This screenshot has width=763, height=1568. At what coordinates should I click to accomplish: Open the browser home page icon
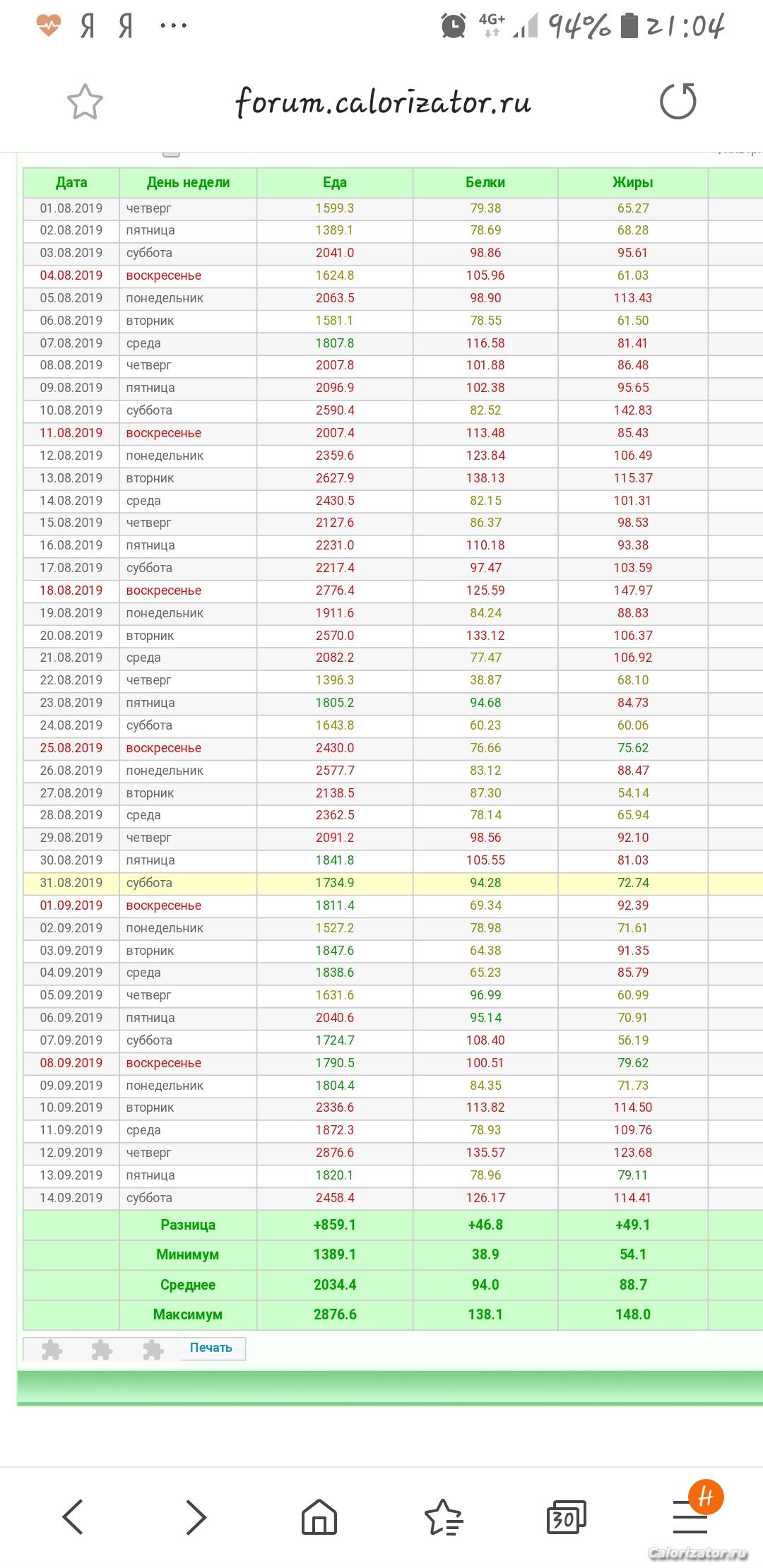coord(319,1516)
